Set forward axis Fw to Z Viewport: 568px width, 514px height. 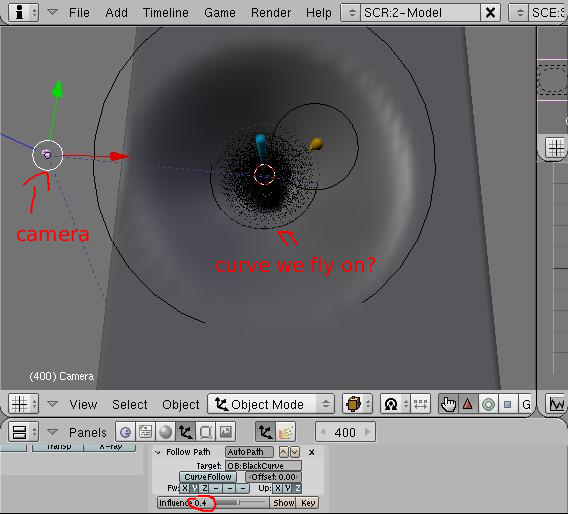[205, 488]
